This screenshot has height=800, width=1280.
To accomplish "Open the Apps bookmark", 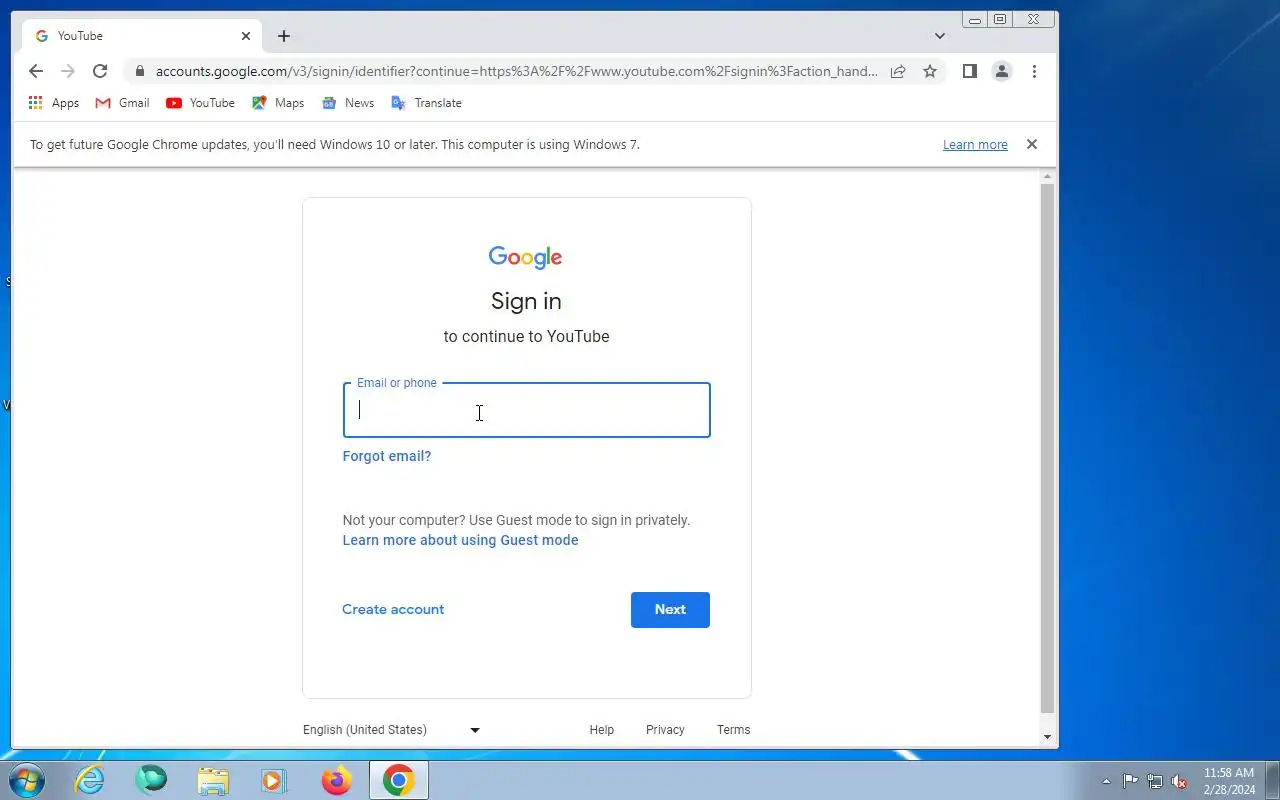I will 54,103.
